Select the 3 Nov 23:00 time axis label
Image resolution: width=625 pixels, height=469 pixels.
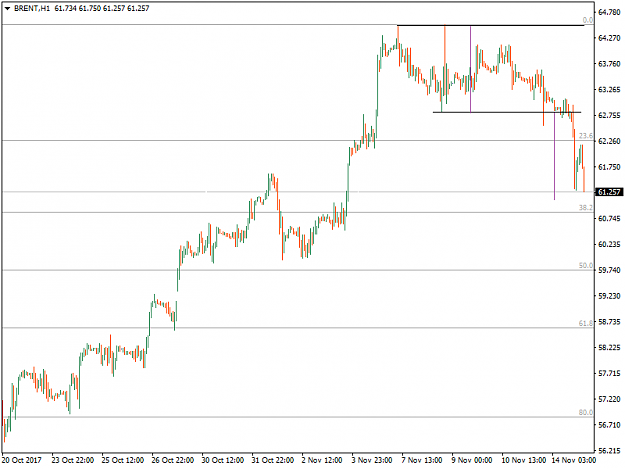372,460
